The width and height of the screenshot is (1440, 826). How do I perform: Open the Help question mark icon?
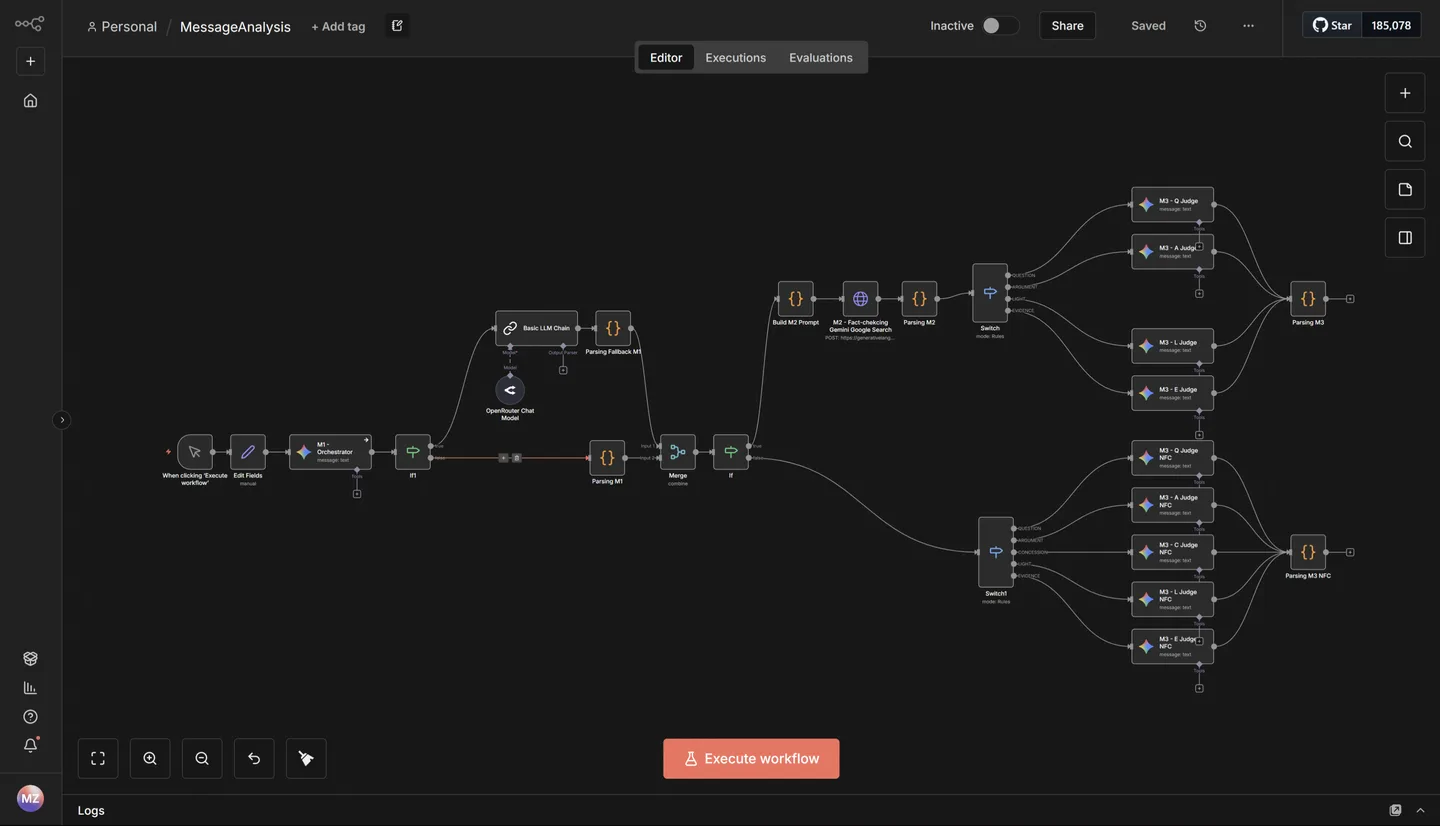point(30,716)
